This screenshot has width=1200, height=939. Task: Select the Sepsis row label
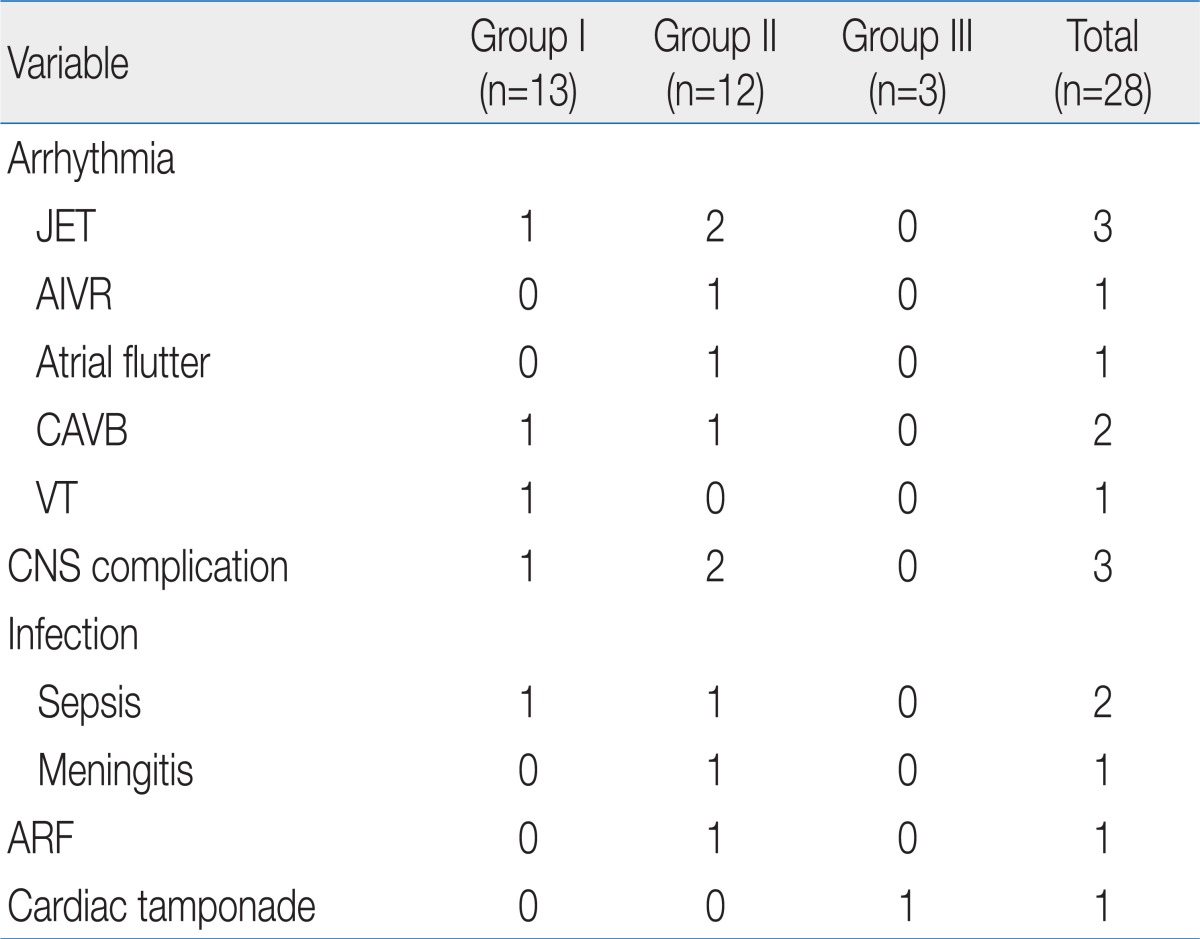pyautogui.click(x=89, y=704)
